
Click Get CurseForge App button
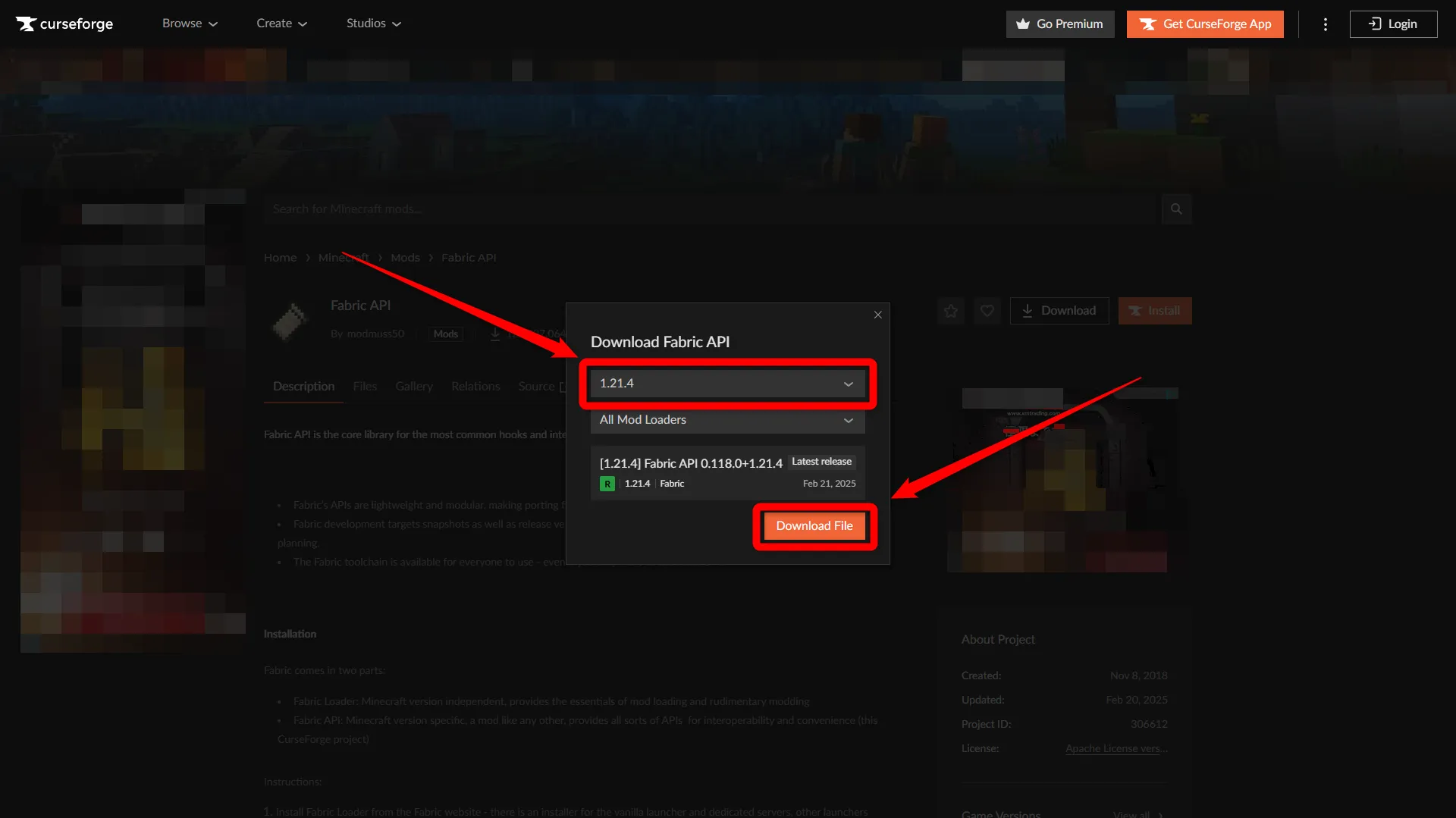[1205, 24]
